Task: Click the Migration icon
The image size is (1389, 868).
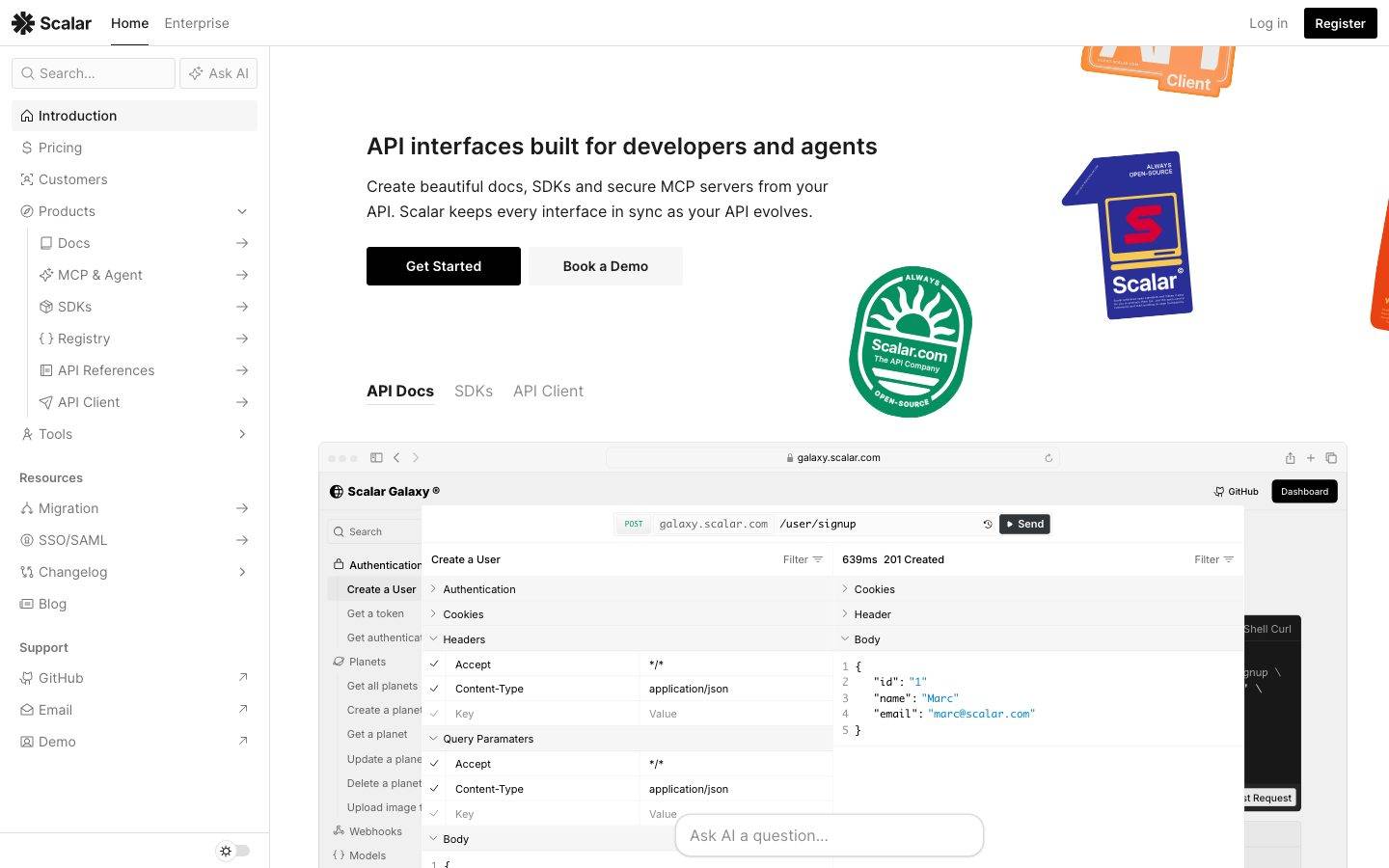Action: [27, 508]
